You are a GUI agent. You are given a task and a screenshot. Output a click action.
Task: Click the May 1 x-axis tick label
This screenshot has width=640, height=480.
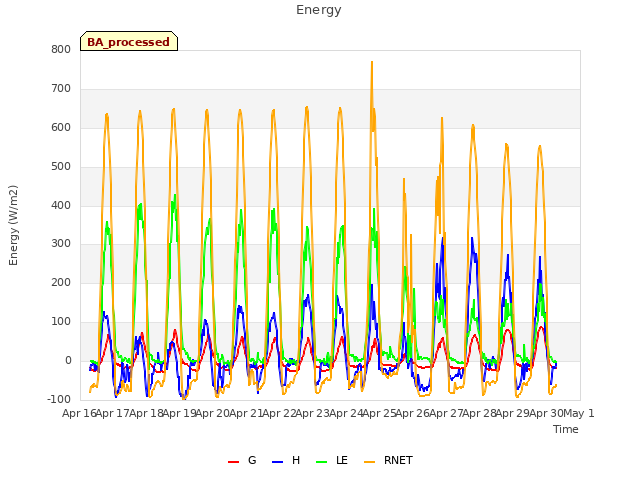pyautogui.click(x=578, y=413)
